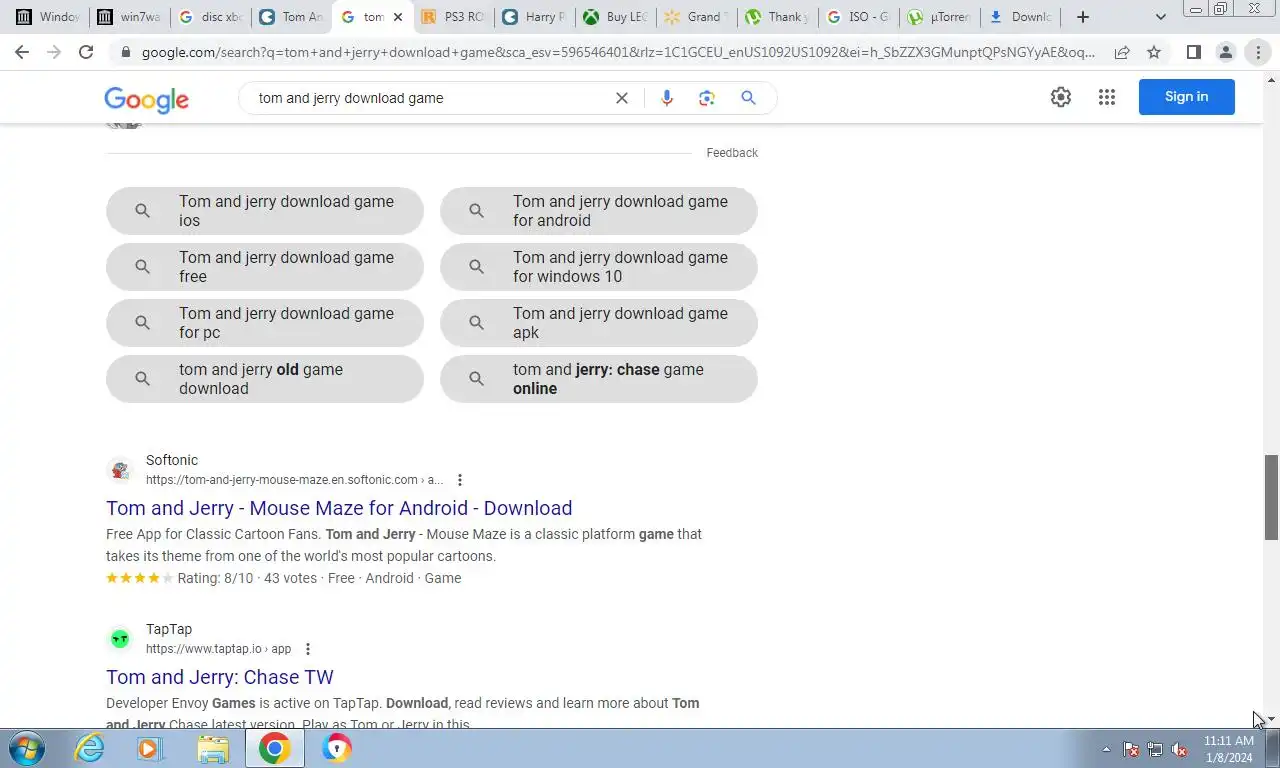Viewport: 1280px width, 768px height.
Task: Open Google quick settings gear
Action: tap(1061, 97)
